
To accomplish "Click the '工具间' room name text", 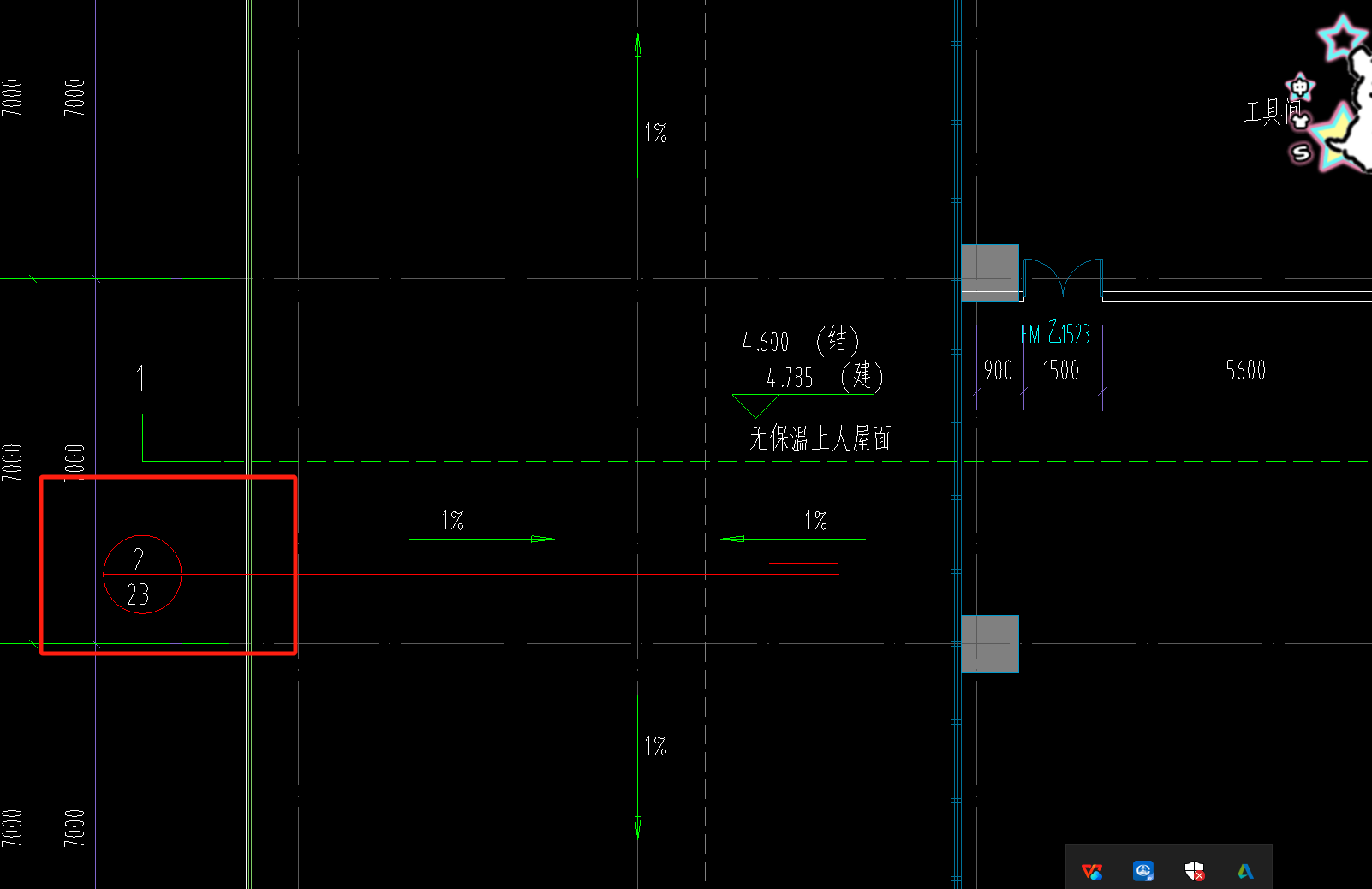I will [1274, 111].
